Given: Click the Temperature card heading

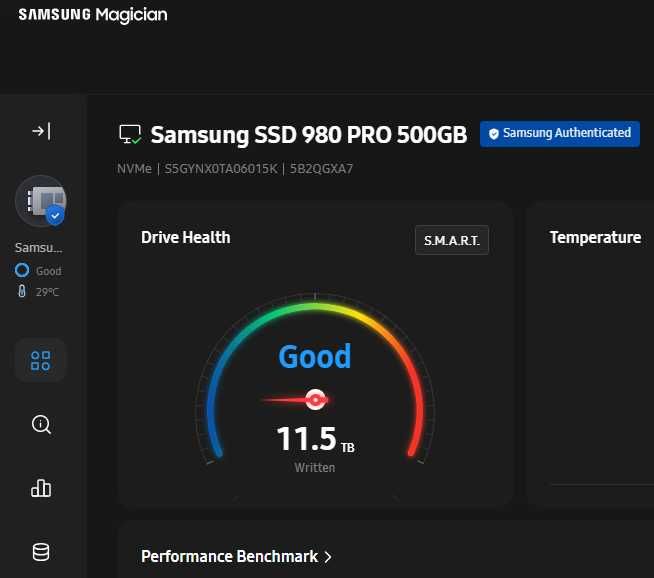Looking at the screenshot, I should click(x=595, y=237).
